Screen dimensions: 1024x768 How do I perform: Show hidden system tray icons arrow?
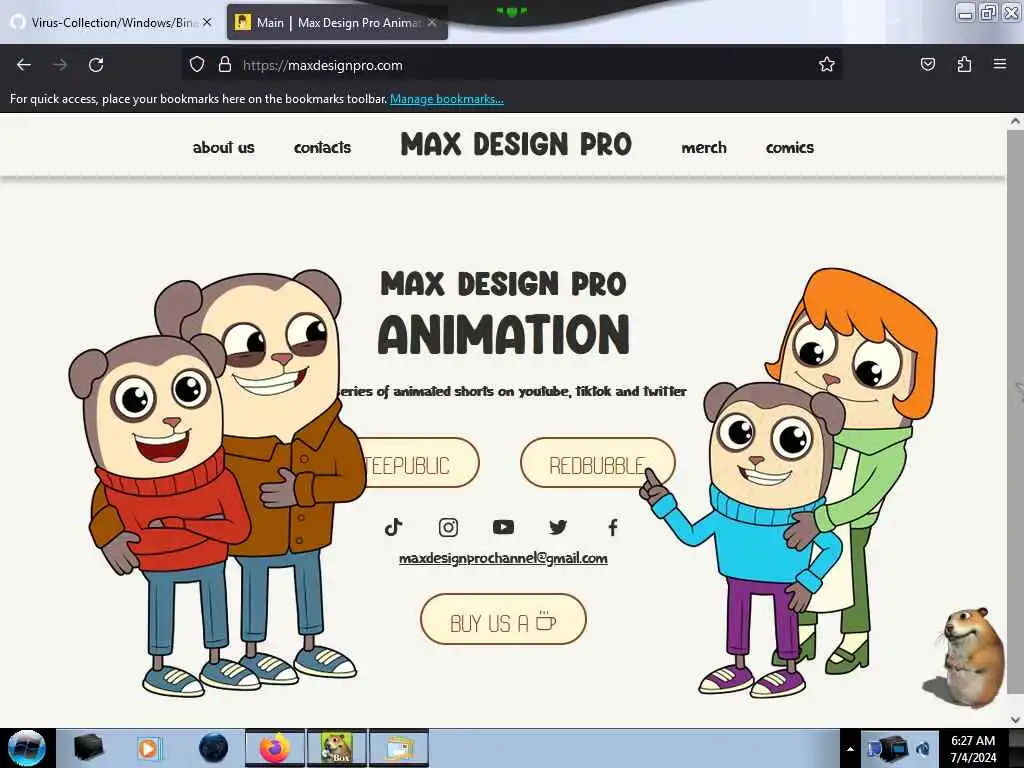tap(850, 749)
